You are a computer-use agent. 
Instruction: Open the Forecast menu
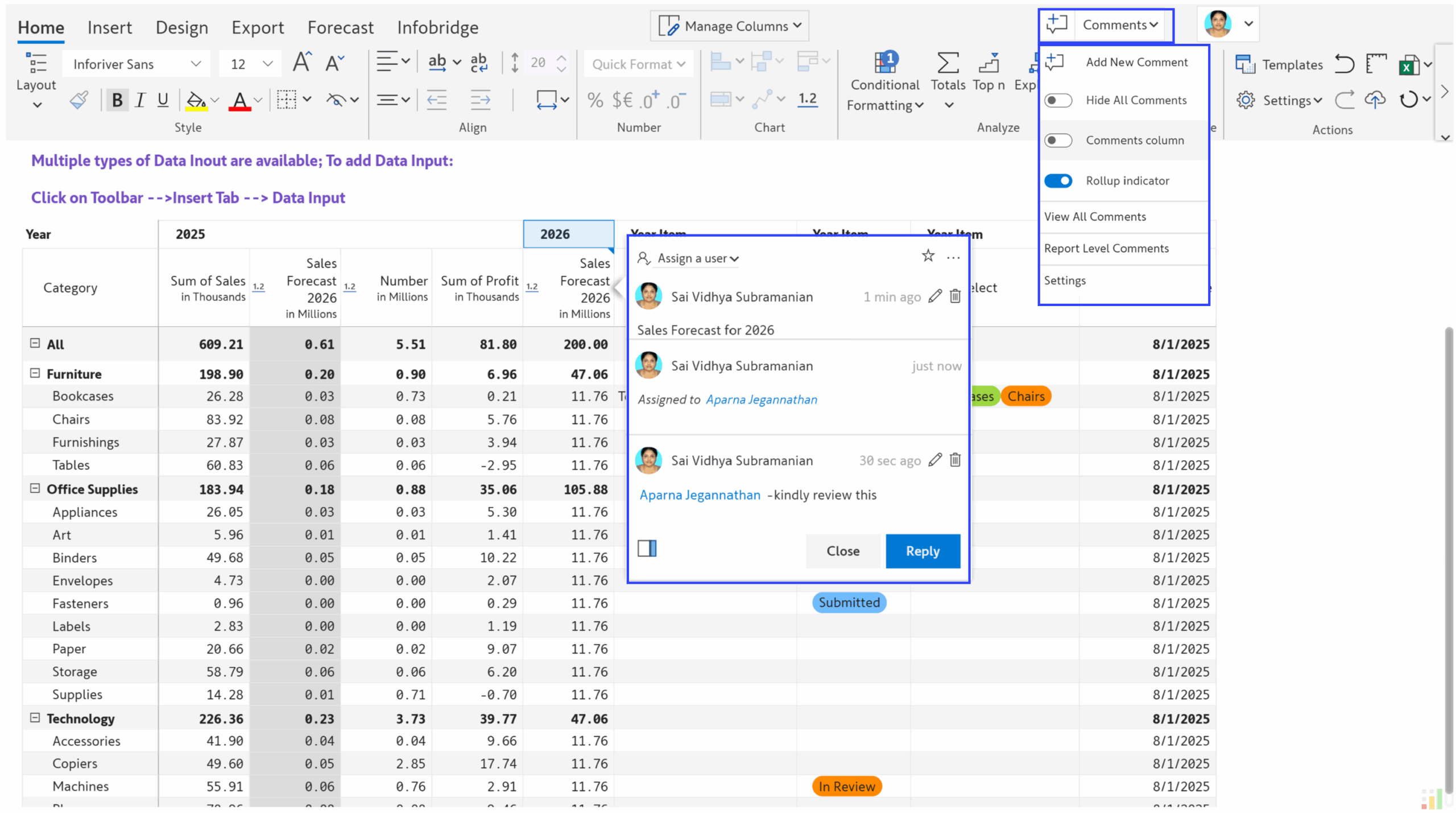(340, 27)
